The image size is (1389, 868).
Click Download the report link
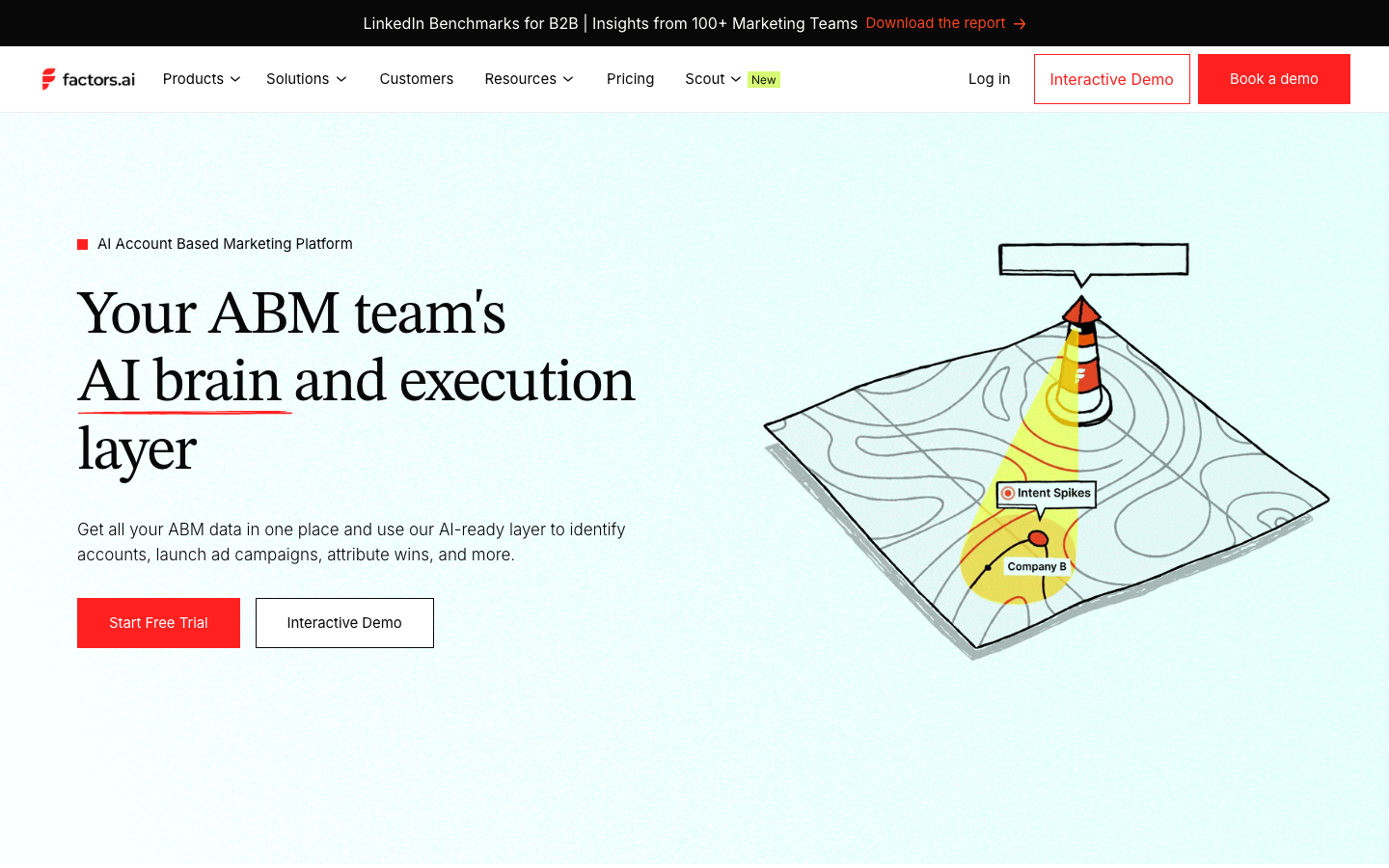click(936, 23)
